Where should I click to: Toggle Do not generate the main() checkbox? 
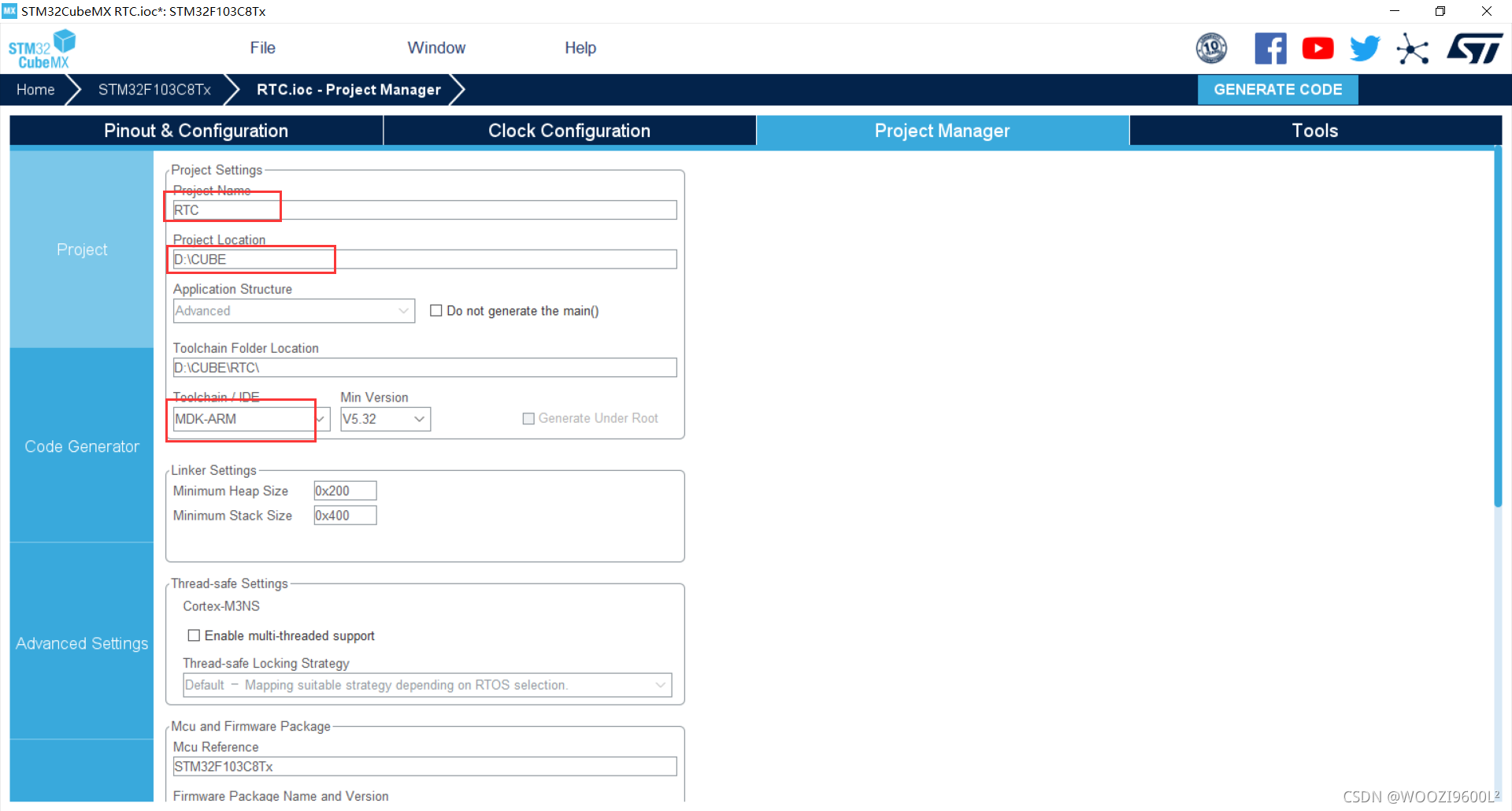435,311
